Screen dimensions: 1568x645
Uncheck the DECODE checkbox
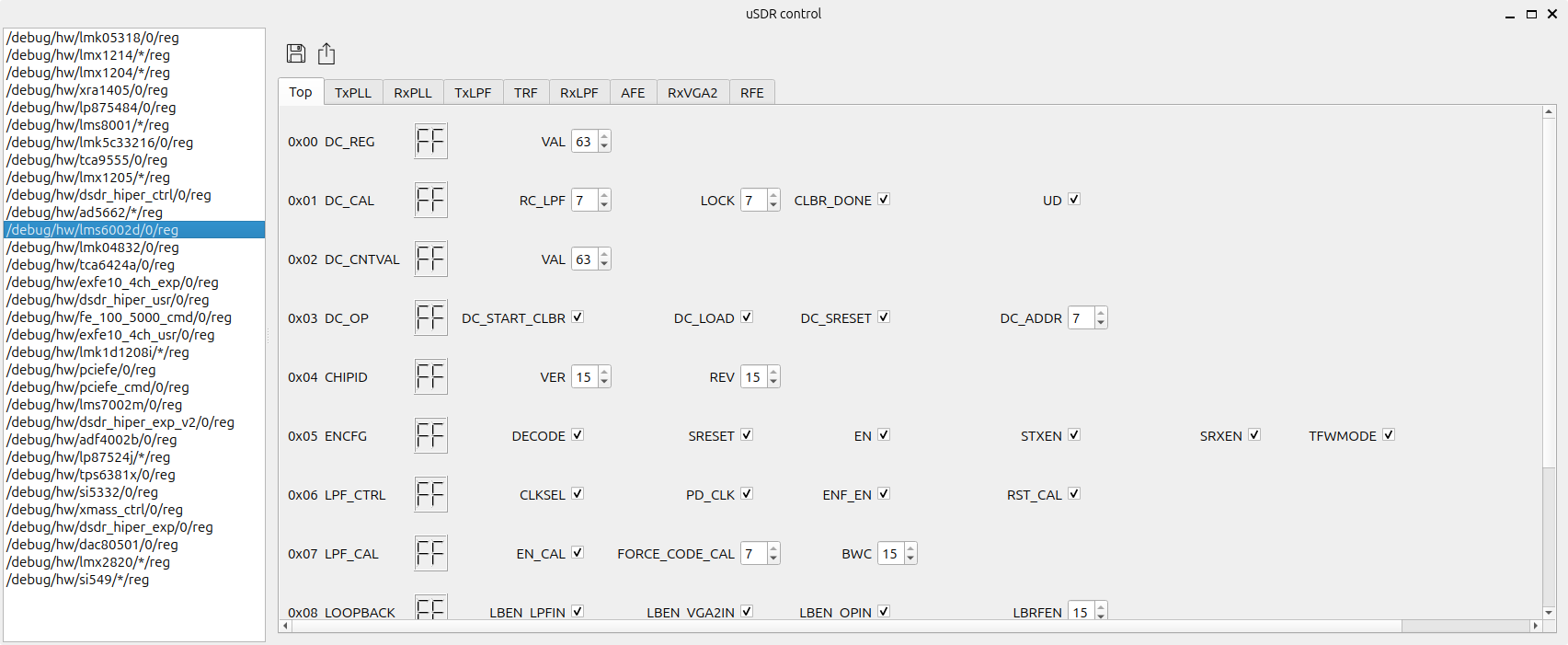point(578,435)
